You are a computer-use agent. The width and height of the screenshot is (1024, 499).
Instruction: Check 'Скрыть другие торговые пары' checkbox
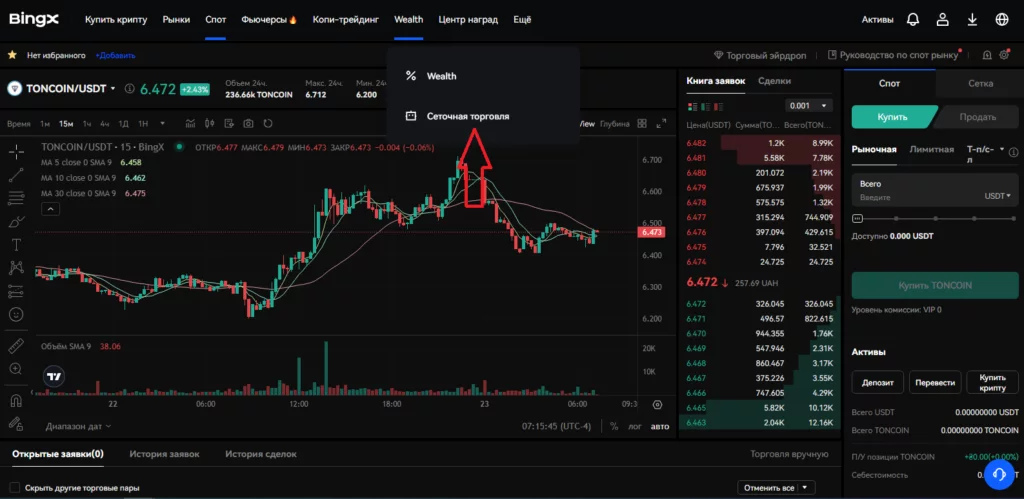point(15,488)
